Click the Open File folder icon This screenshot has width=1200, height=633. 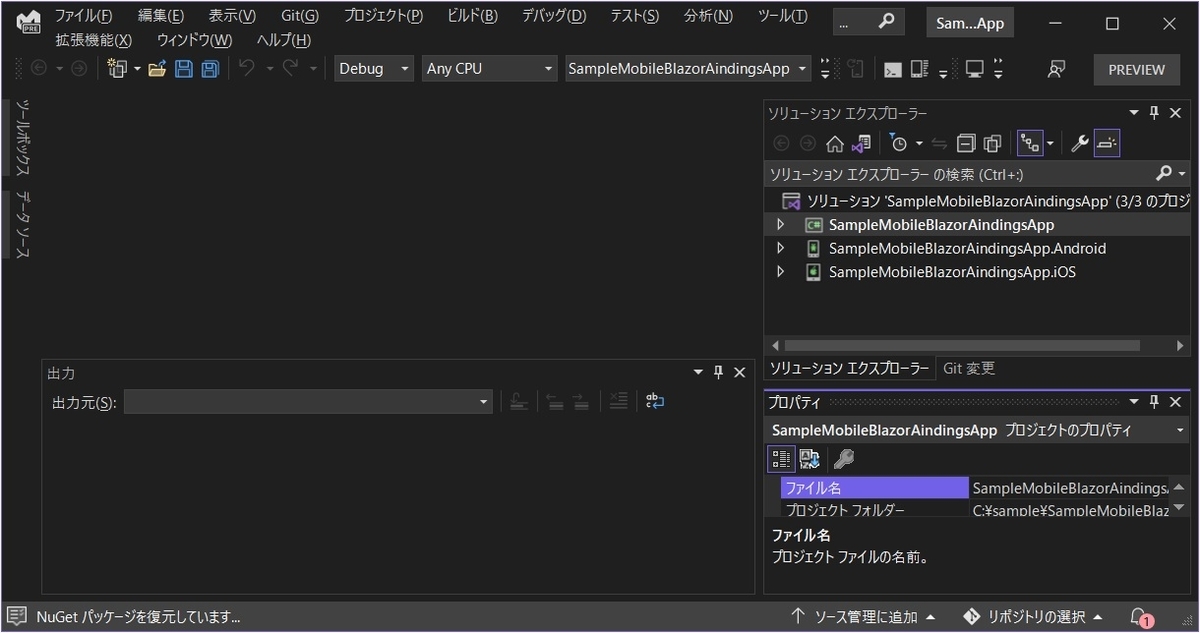pyautogui.click(x=157, y=69)
